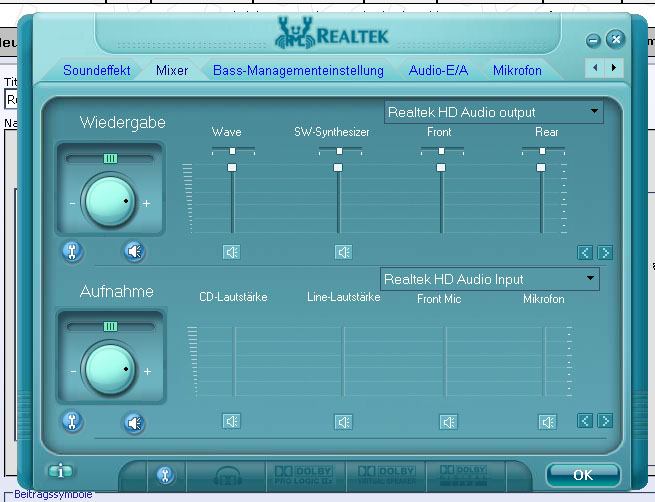Click the Front volume slider handle
Viewport: 655px width, 502px height.
point(441,167)
